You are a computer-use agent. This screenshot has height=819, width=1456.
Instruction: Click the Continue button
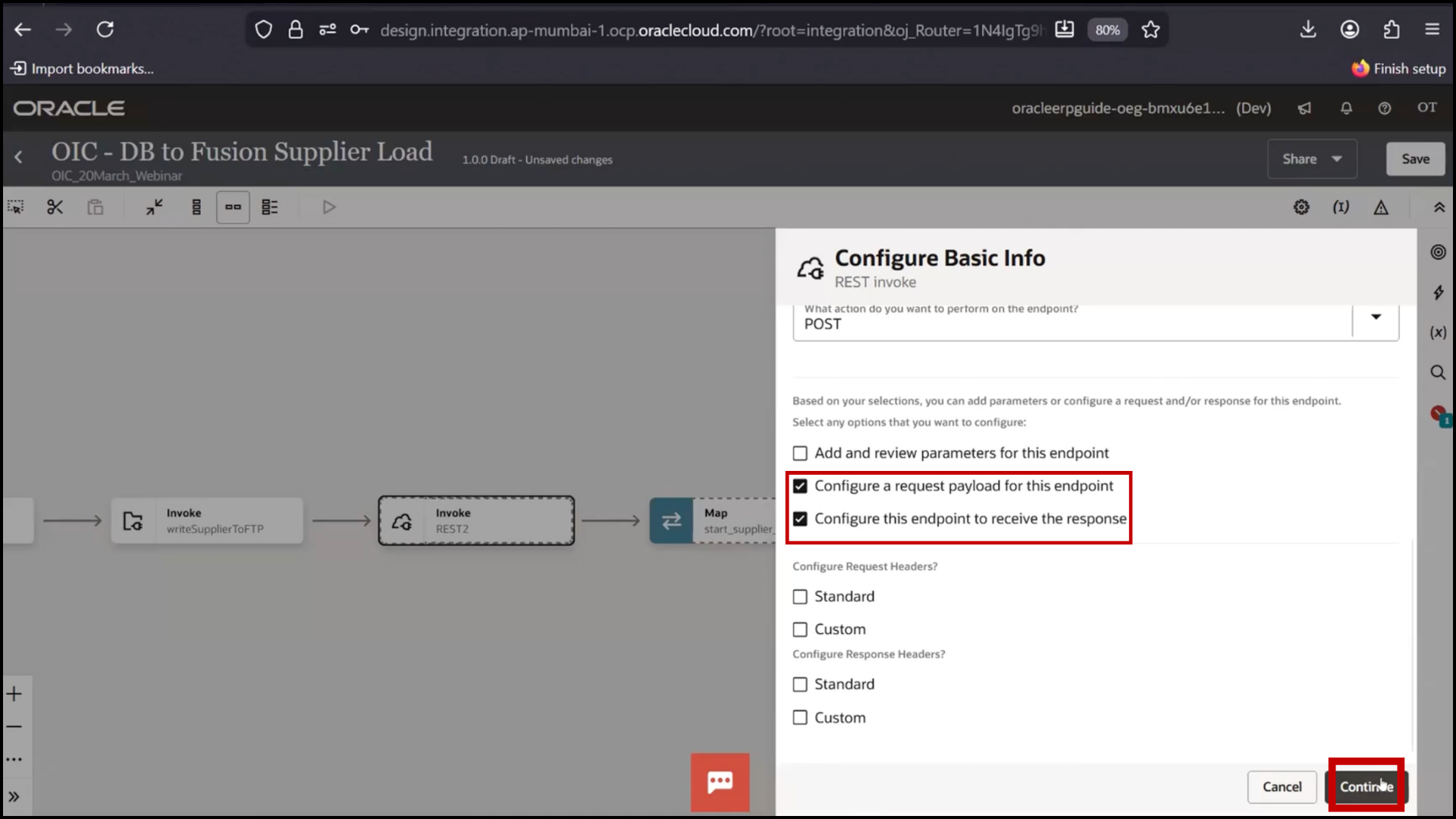tap(1366, 787)
